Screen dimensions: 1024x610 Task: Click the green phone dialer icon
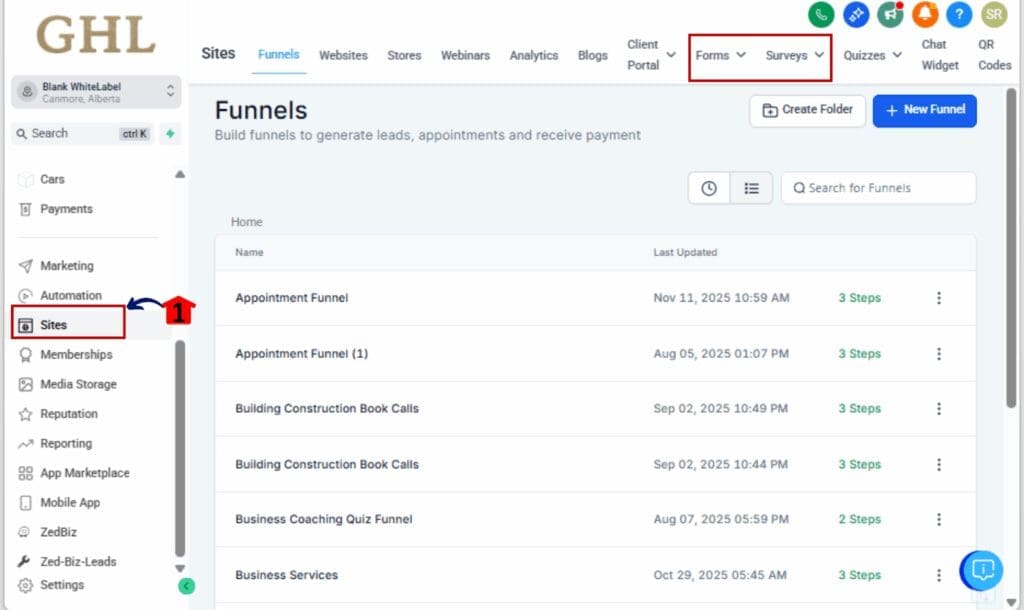point(821,14)
